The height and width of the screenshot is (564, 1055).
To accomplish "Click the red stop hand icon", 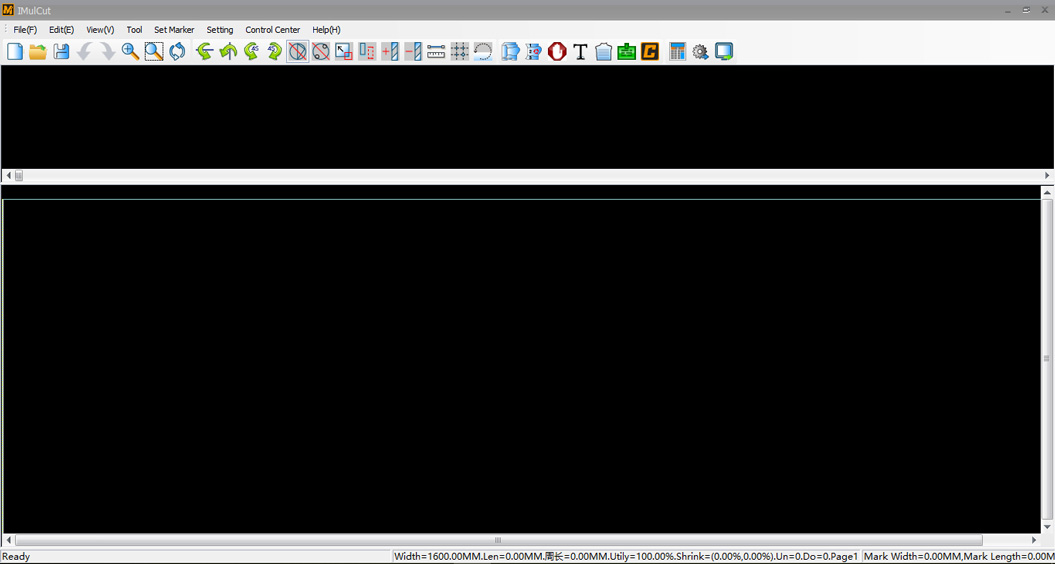I will pos(557,52).
